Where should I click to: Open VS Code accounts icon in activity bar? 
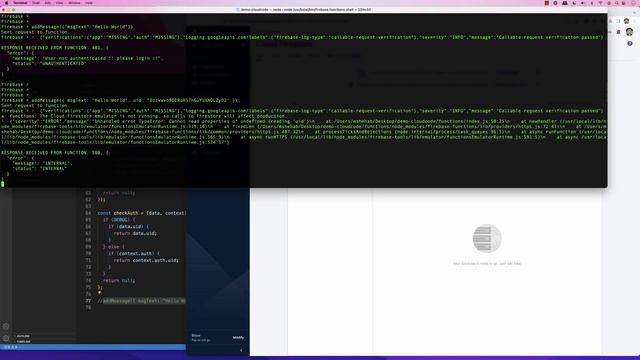pos(6,327)
